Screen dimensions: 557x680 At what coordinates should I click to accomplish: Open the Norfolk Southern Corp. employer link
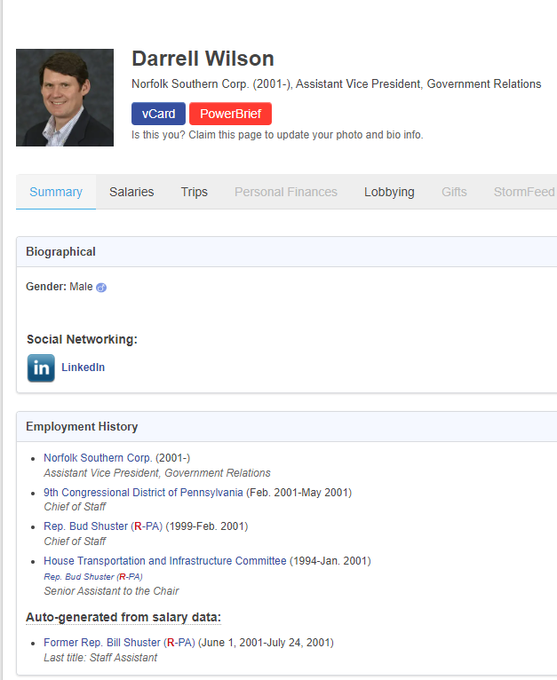coord(98,458)
